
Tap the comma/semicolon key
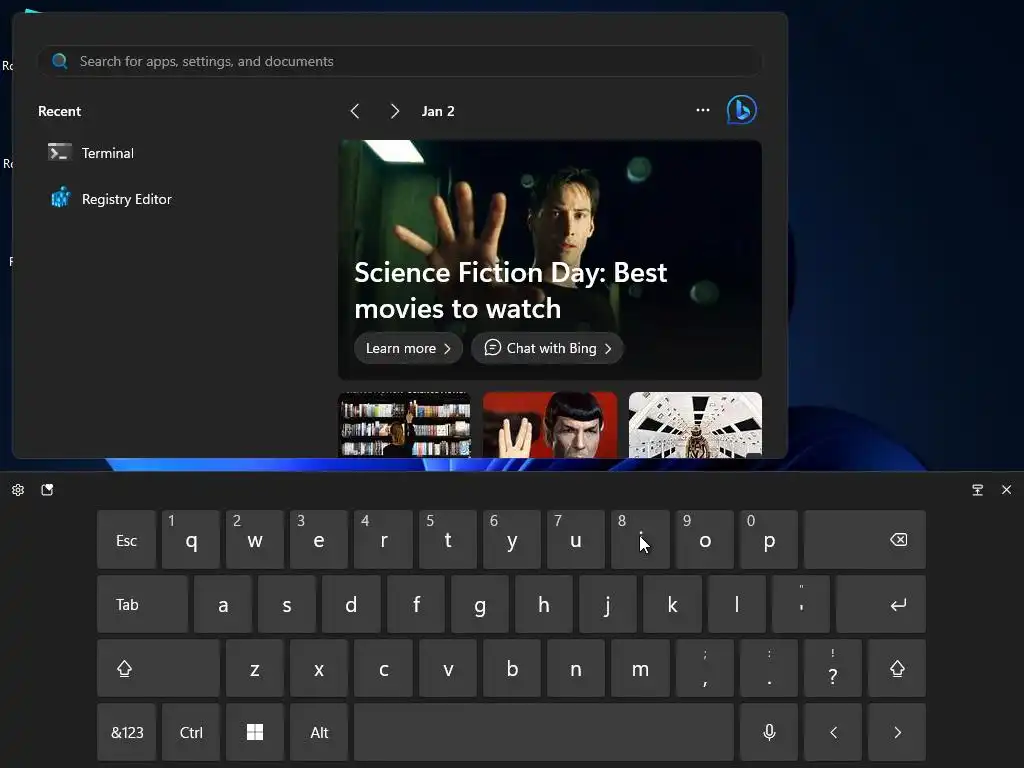[x=705, y=668]
